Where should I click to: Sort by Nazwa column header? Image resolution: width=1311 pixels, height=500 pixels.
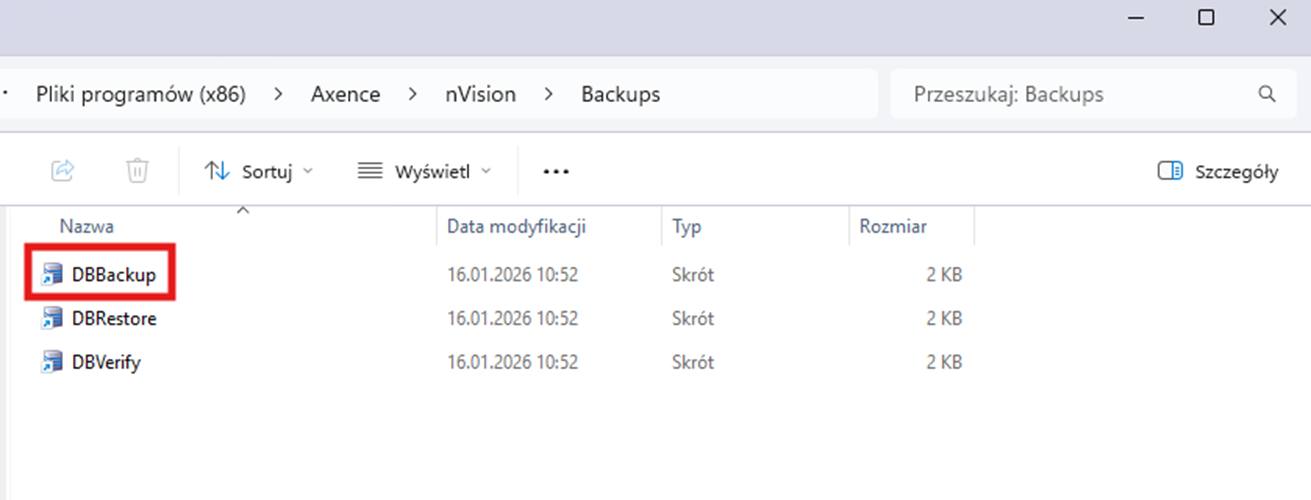[x=87, y=227]
